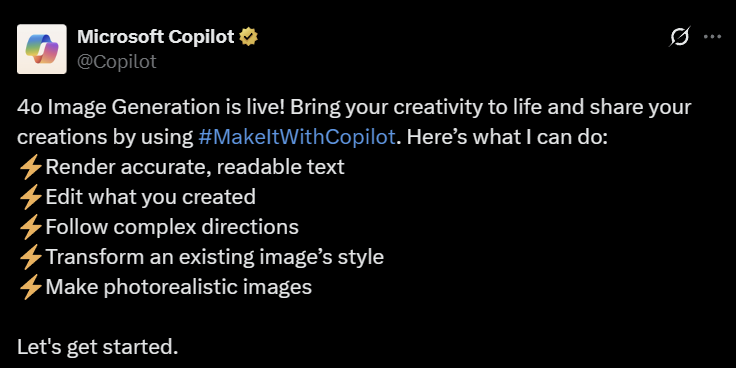
Task: Click the Microsoft Copilot display name
Action: [155, 36]
